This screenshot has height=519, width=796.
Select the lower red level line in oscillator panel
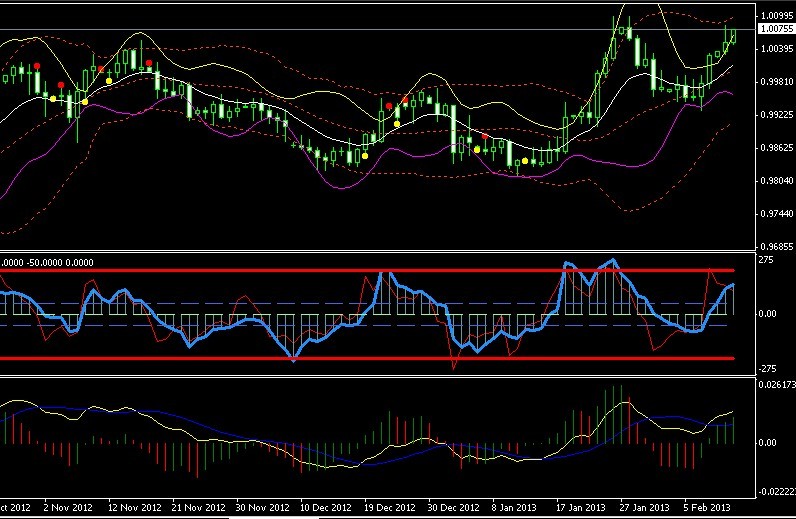click(367, 358)
